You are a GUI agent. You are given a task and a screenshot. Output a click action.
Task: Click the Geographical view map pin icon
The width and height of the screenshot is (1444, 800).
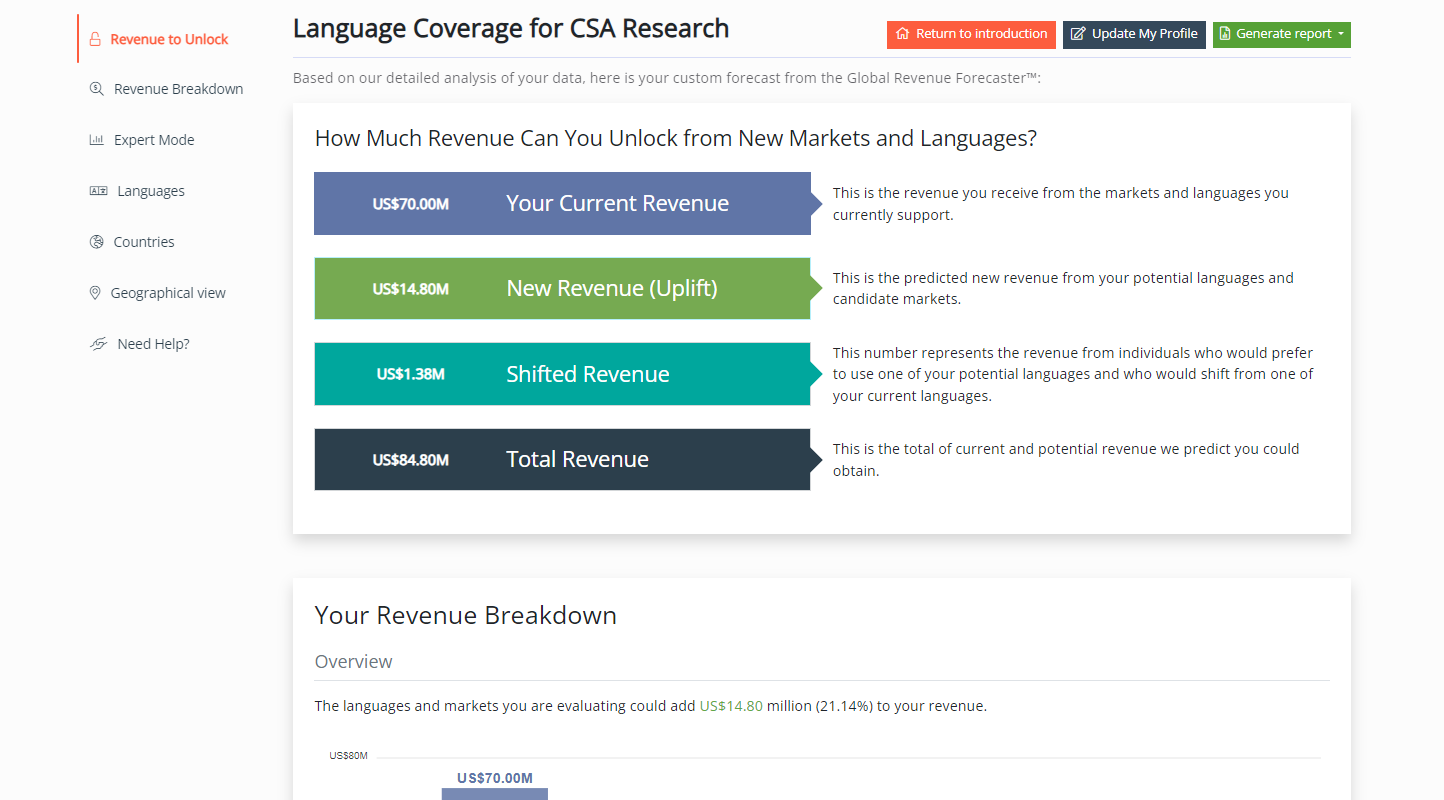point(95,293)
